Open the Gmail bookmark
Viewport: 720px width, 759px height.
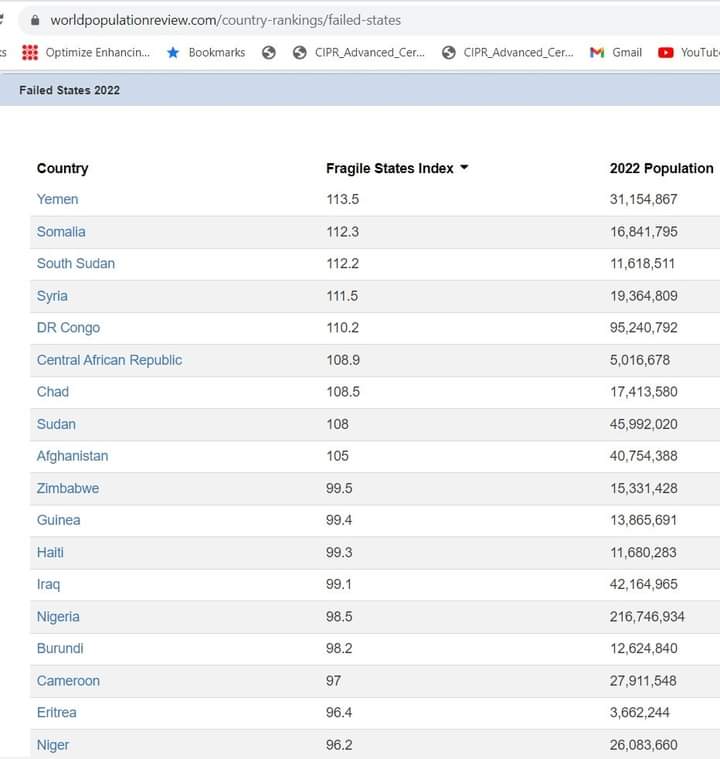tap(617, 52)
